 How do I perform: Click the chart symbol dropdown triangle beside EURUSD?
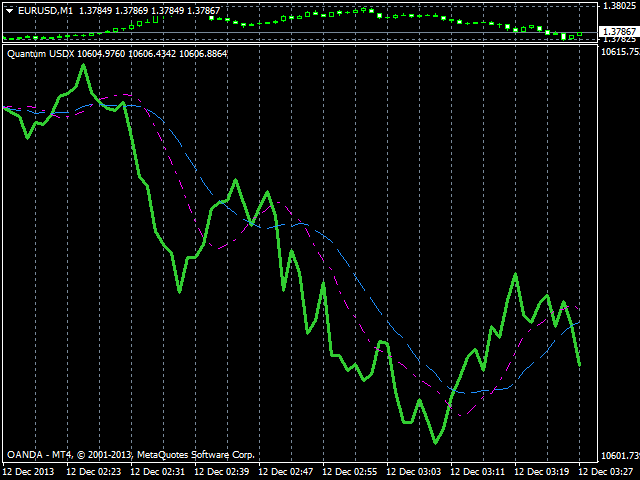pyautogui.click(x=9, y=10)
